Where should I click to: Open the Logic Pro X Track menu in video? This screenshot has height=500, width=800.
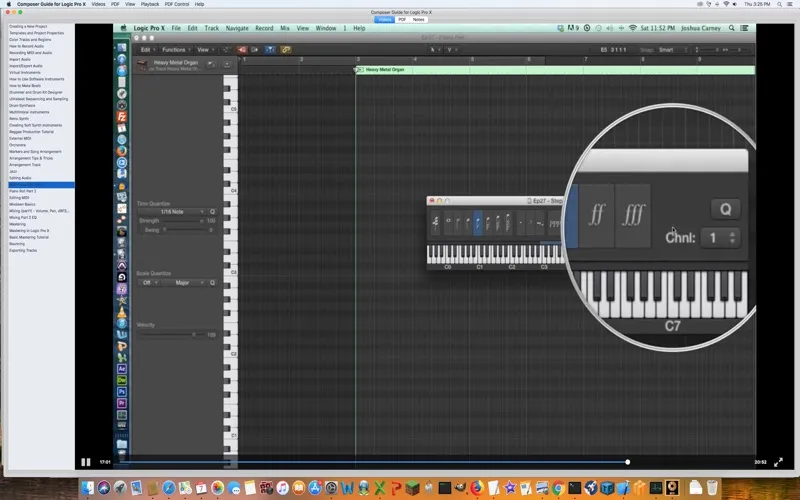click(211, 28)
